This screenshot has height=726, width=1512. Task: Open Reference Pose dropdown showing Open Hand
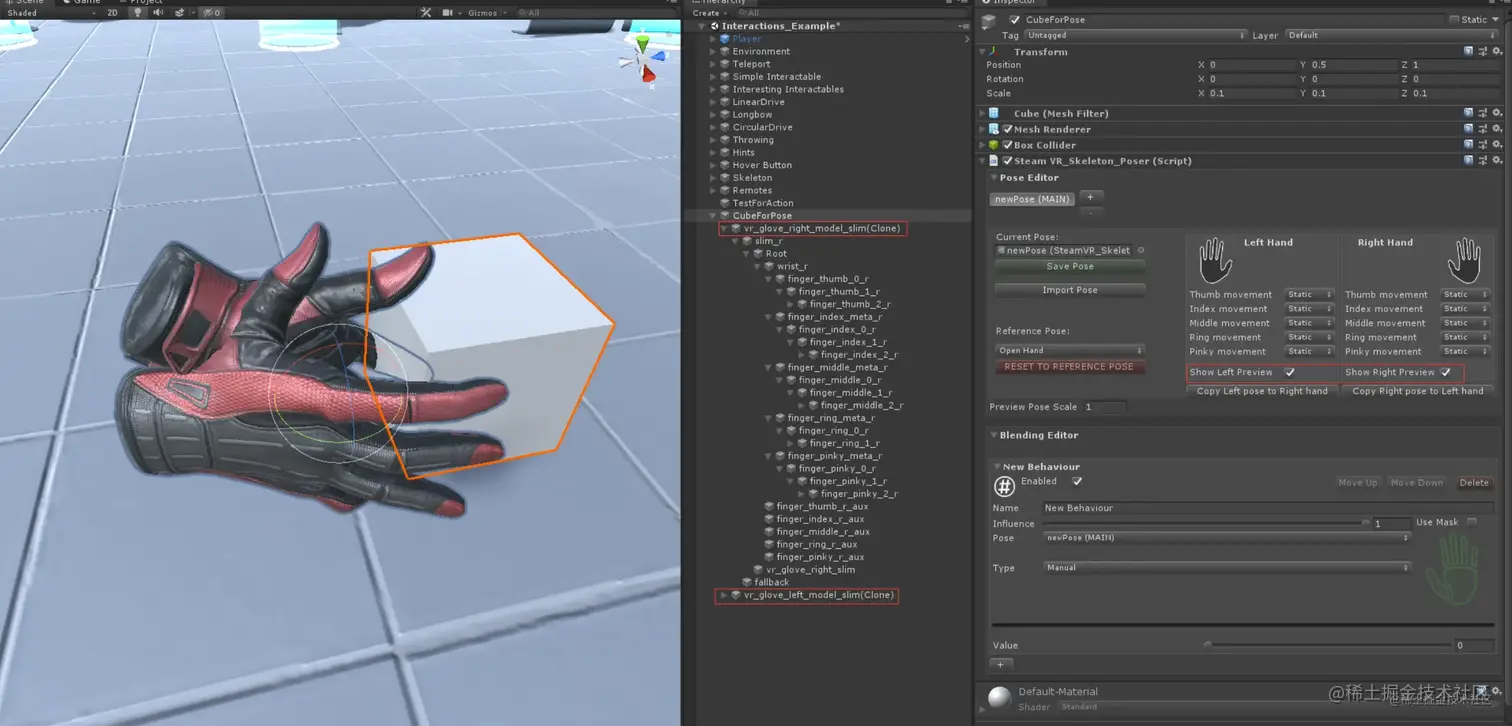(x=1070, y=350)
